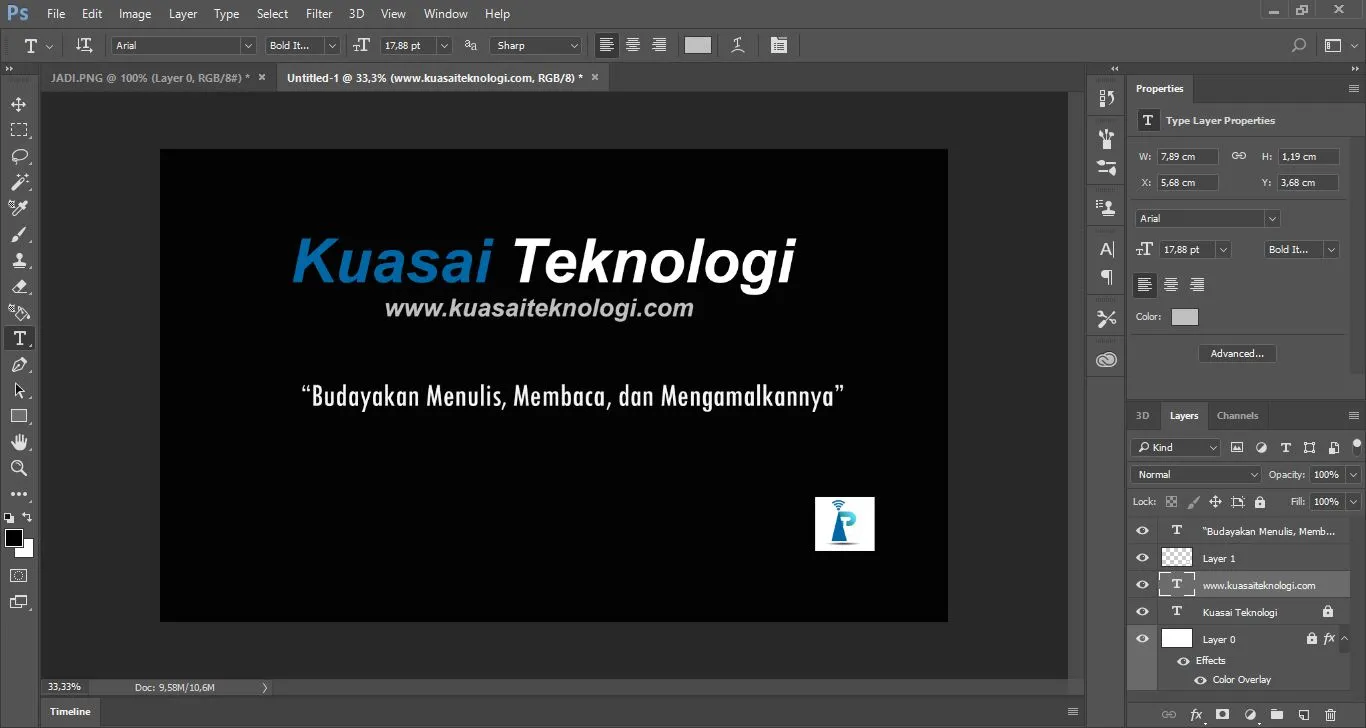The height and width of the screenshot is (728, 1366).
Task: Select the Move tool
Action: pyautogui.click(x=18, y=103)
